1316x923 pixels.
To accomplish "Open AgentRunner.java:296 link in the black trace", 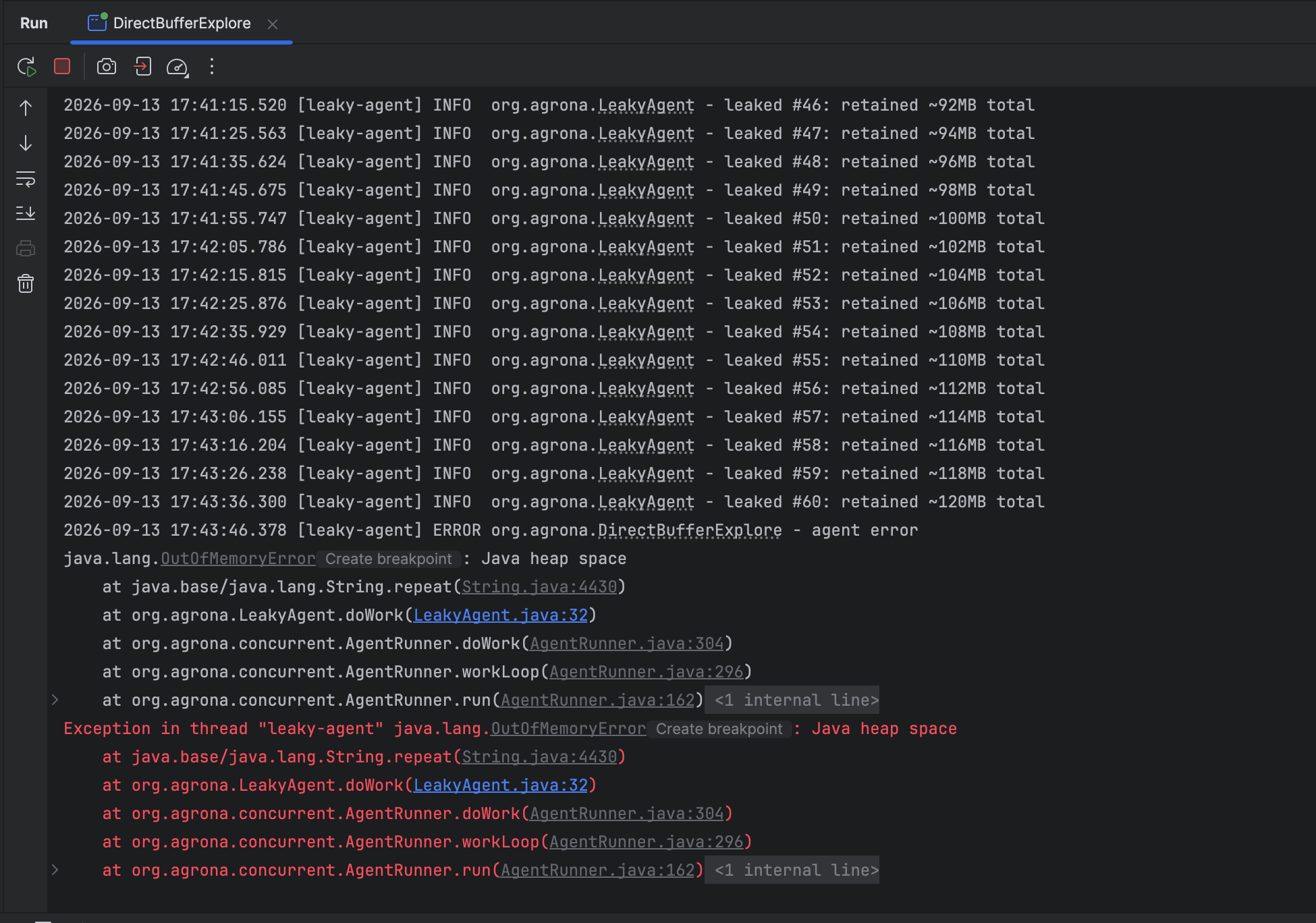I will pos(647,672).
